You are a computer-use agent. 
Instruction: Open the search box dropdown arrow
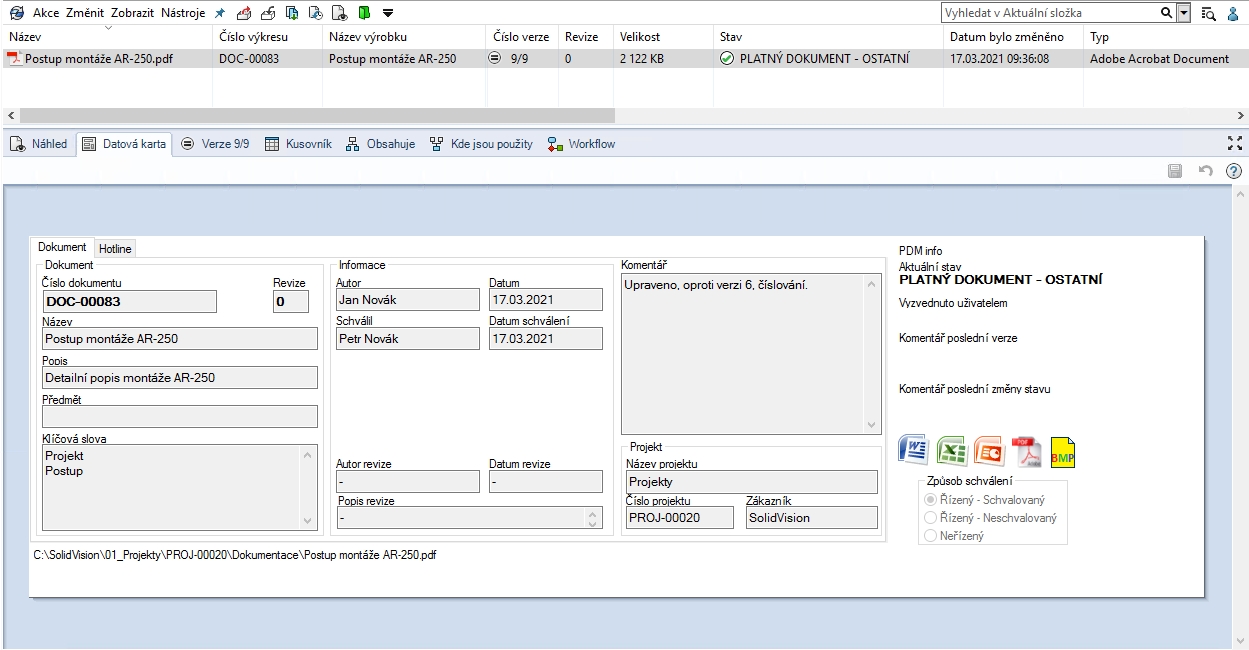pos(1184,13)
